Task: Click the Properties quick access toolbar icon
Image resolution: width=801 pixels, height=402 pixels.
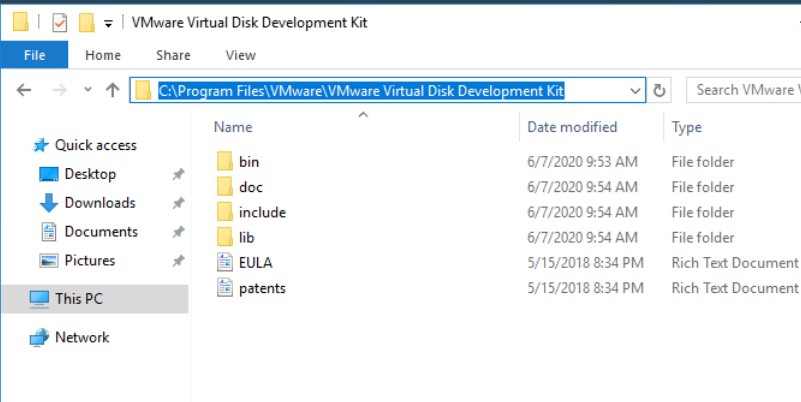Action: 60,23
